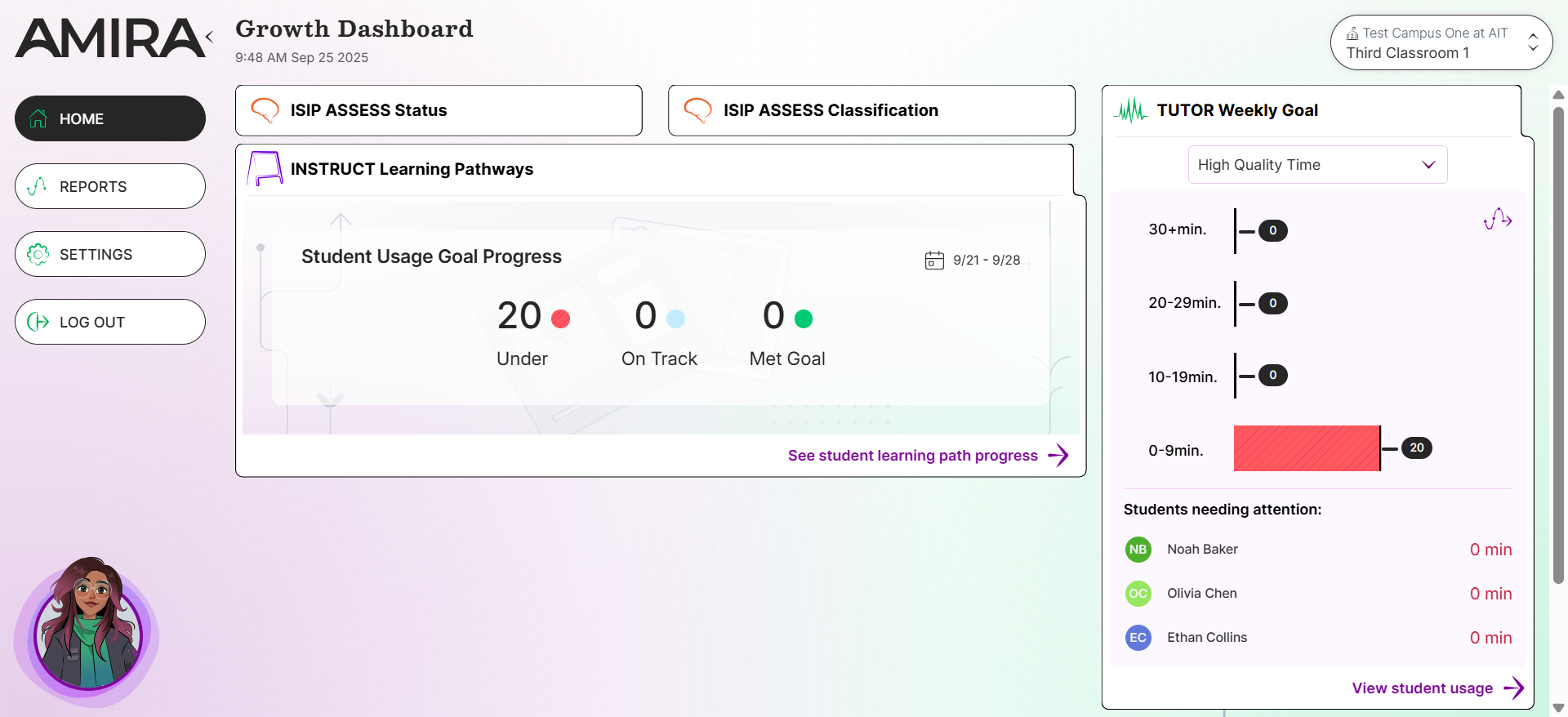This screenshot has height=717, width=1568.
Task: Click the TUTOR Weekly Goal waveform icon
Action: [x=1131, y=110]
